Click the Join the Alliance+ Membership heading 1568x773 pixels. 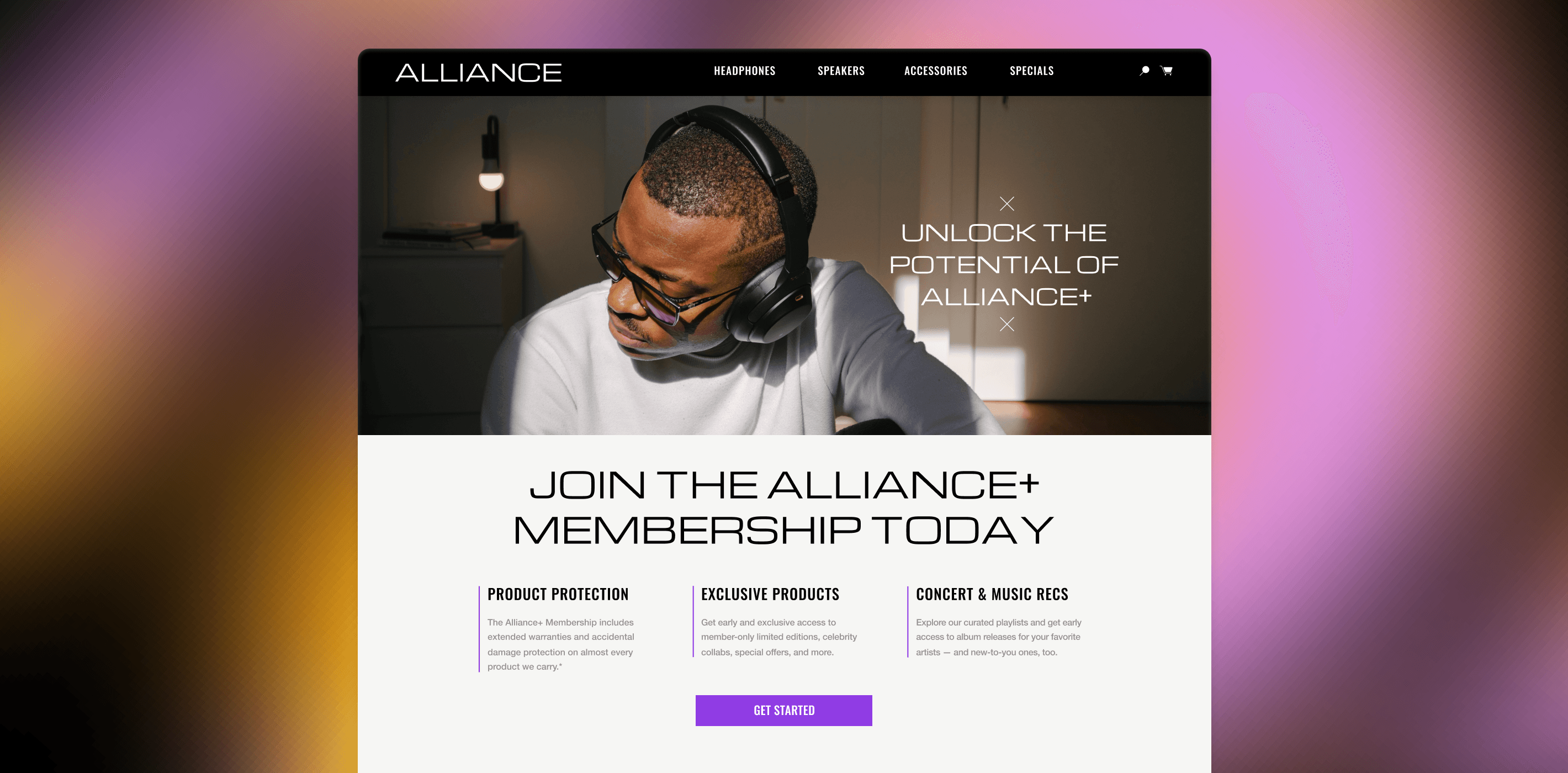(x=783, y=507)
